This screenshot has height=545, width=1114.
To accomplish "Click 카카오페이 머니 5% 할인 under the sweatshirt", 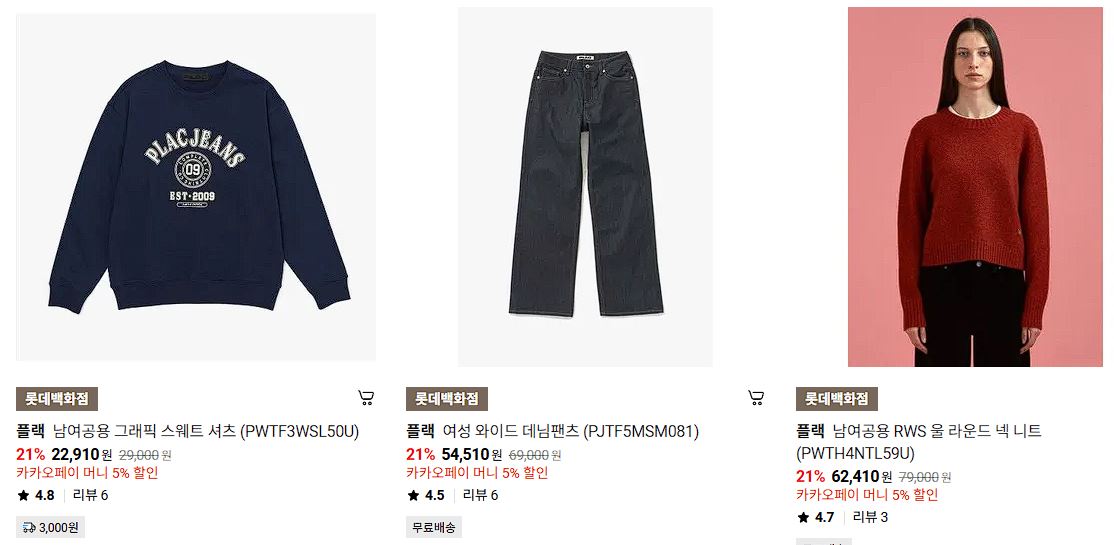I will click(87, 473).
